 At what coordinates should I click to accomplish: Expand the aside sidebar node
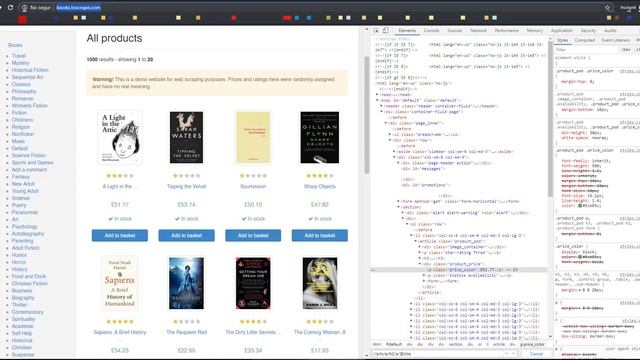(x=394, y=151)
